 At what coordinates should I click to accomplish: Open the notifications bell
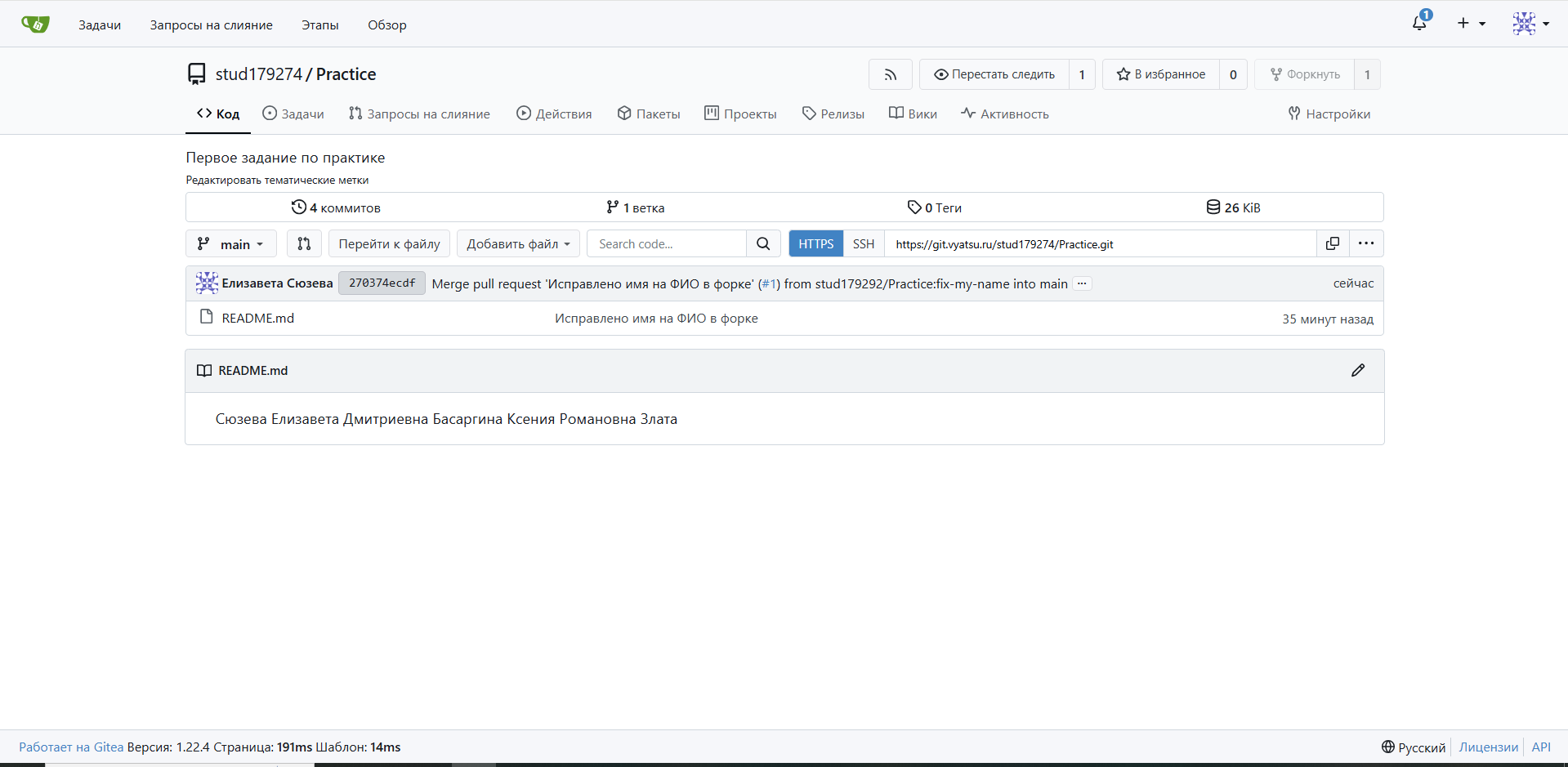[1419, 23]
